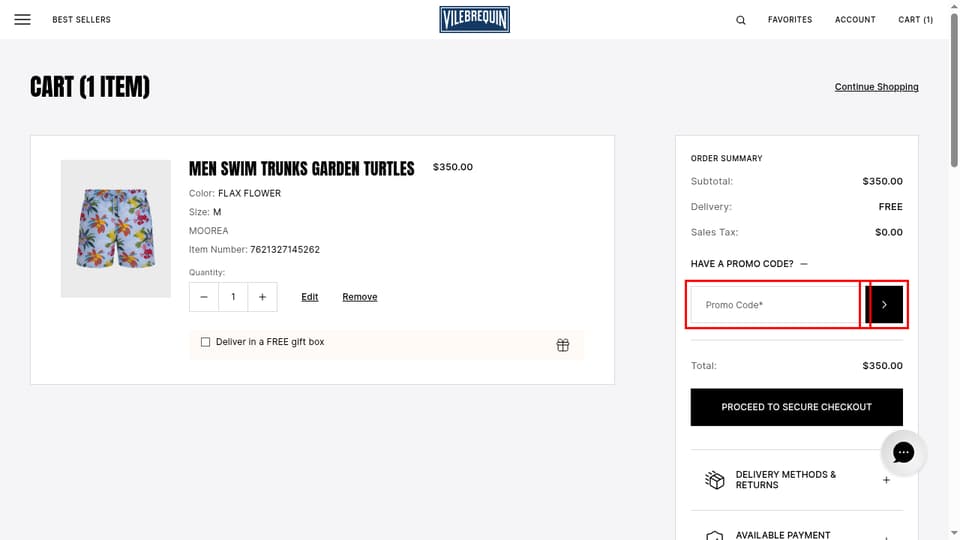Viewport: 960px width, 540px height.
Task: Open Account page
Action: [855, 20]
